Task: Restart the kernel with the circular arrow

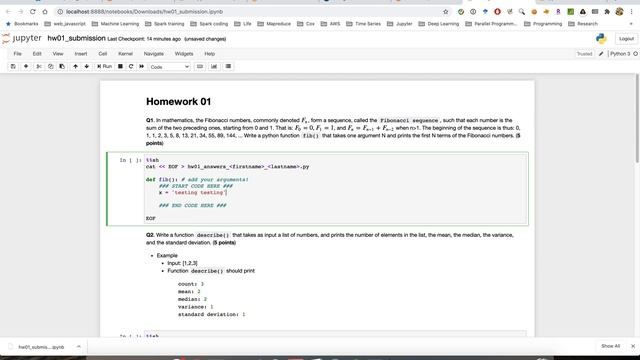Action: click(x=131, y=67)
